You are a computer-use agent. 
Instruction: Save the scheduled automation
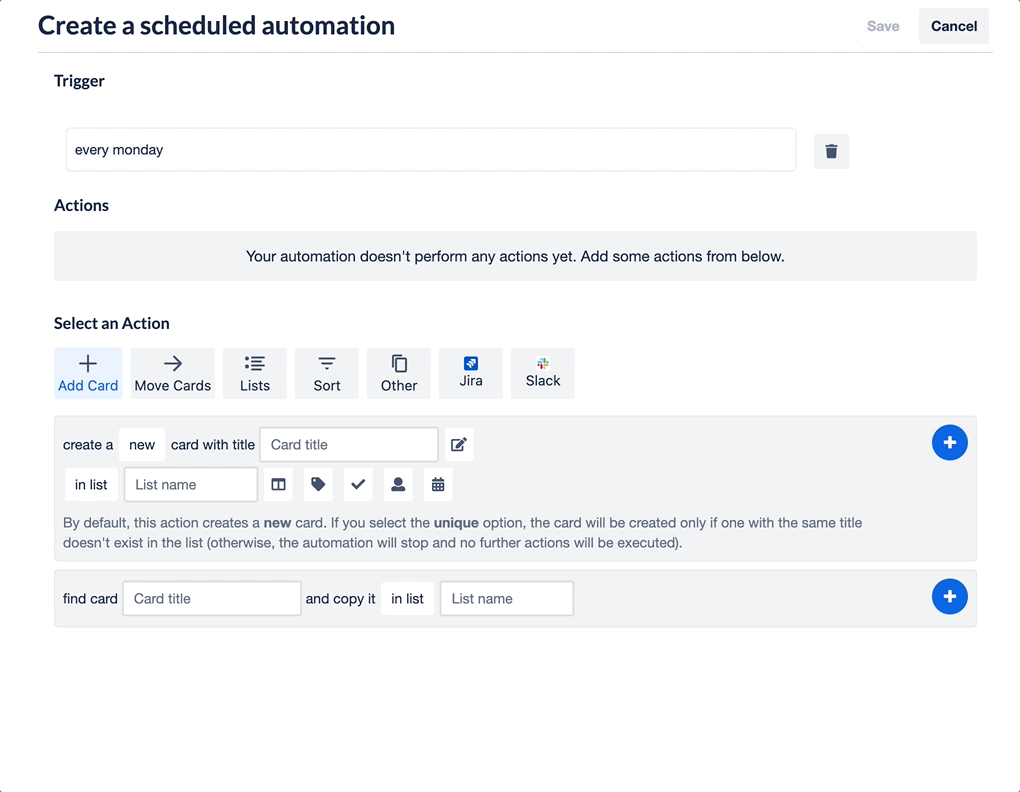tap(883, 26)
